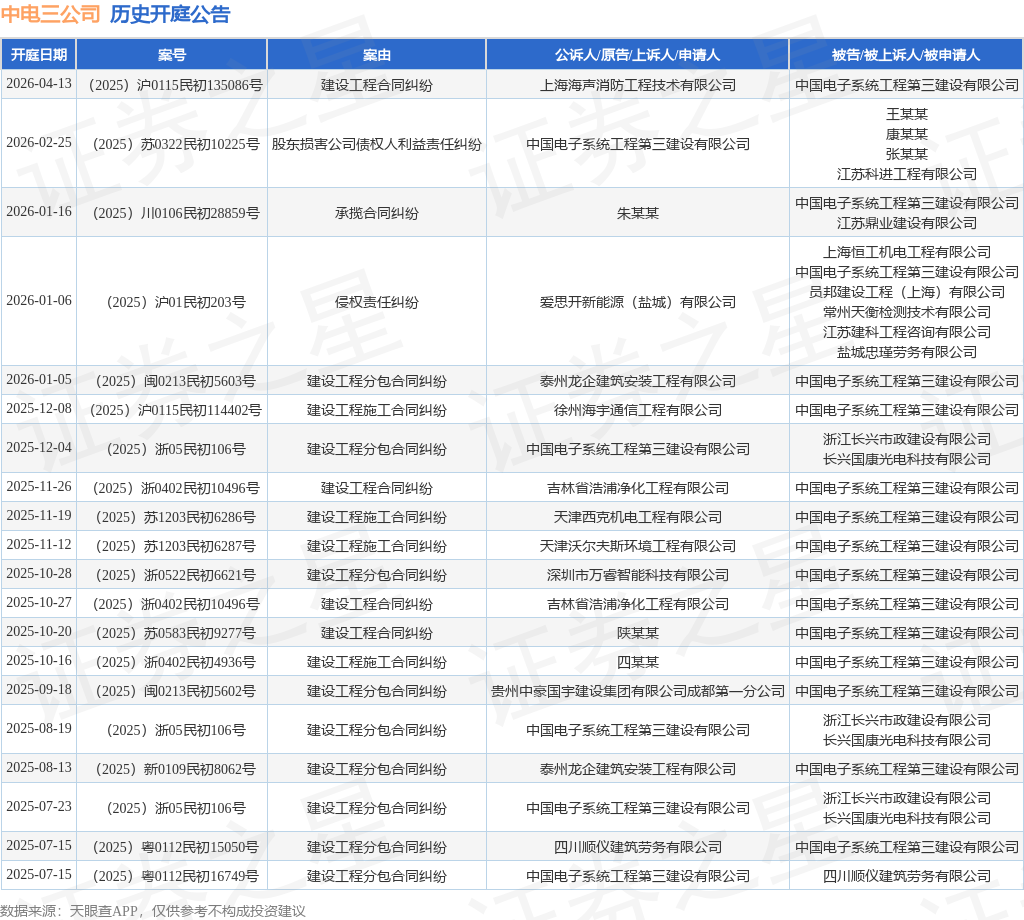Select date cell 2025-10-28
This screenshot has width=1024, height=920.
pos(39,573)
